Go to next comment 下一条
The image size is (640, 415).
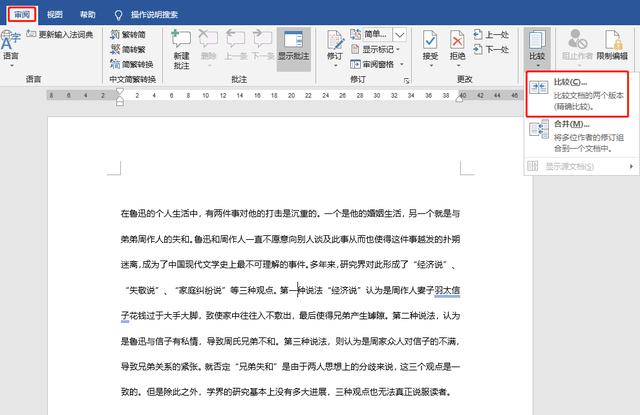262,45
